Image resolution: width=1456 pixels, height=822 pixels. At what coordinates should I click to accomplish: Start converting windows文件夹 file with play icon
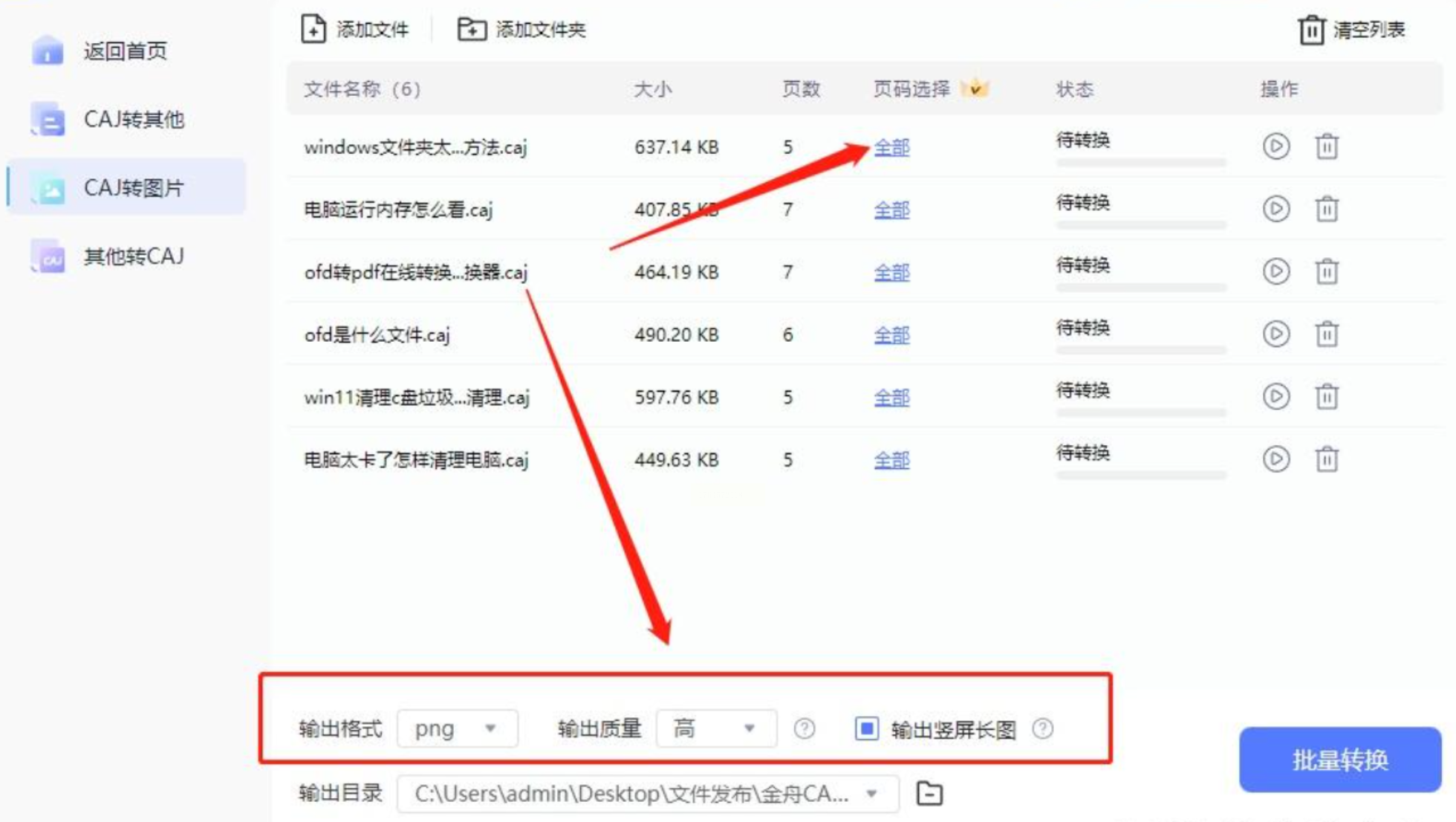click(x=1275, y=146)
